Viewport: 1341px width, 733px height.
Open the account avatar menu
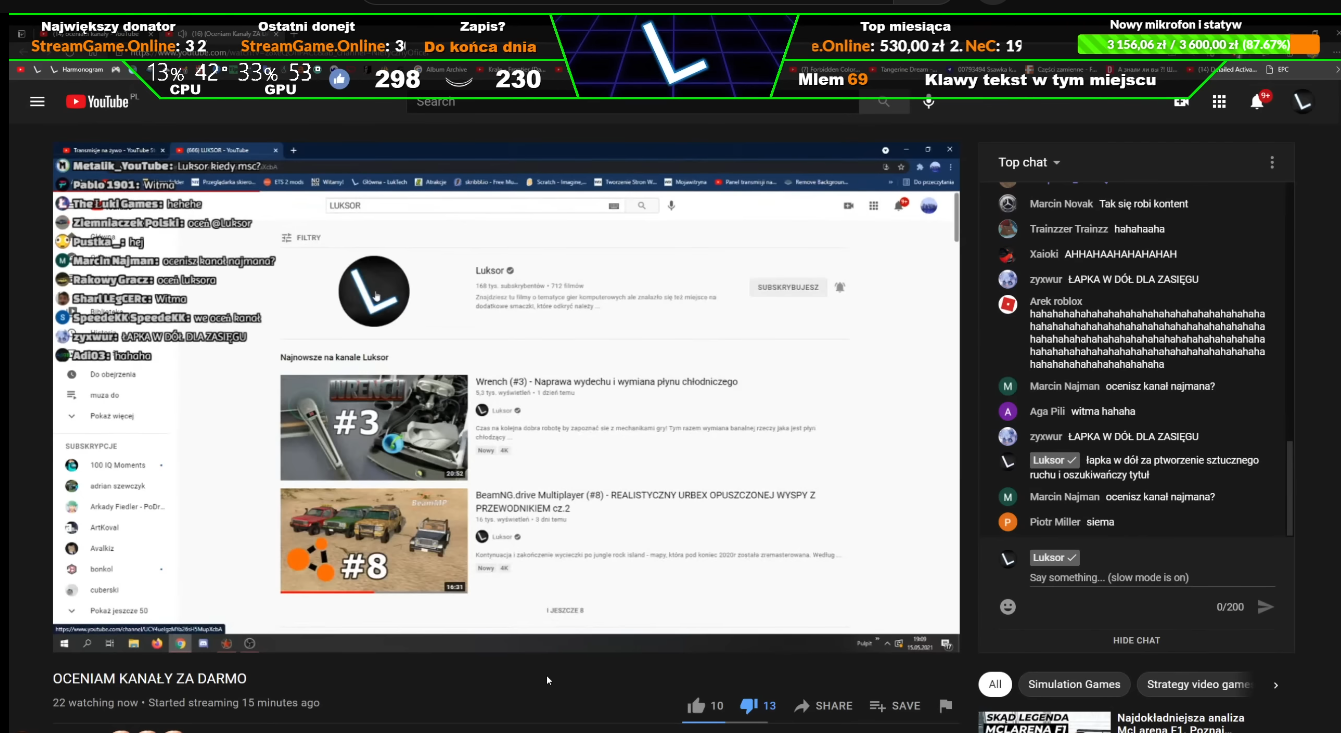pyautogui.click(x=1302, y=102)
